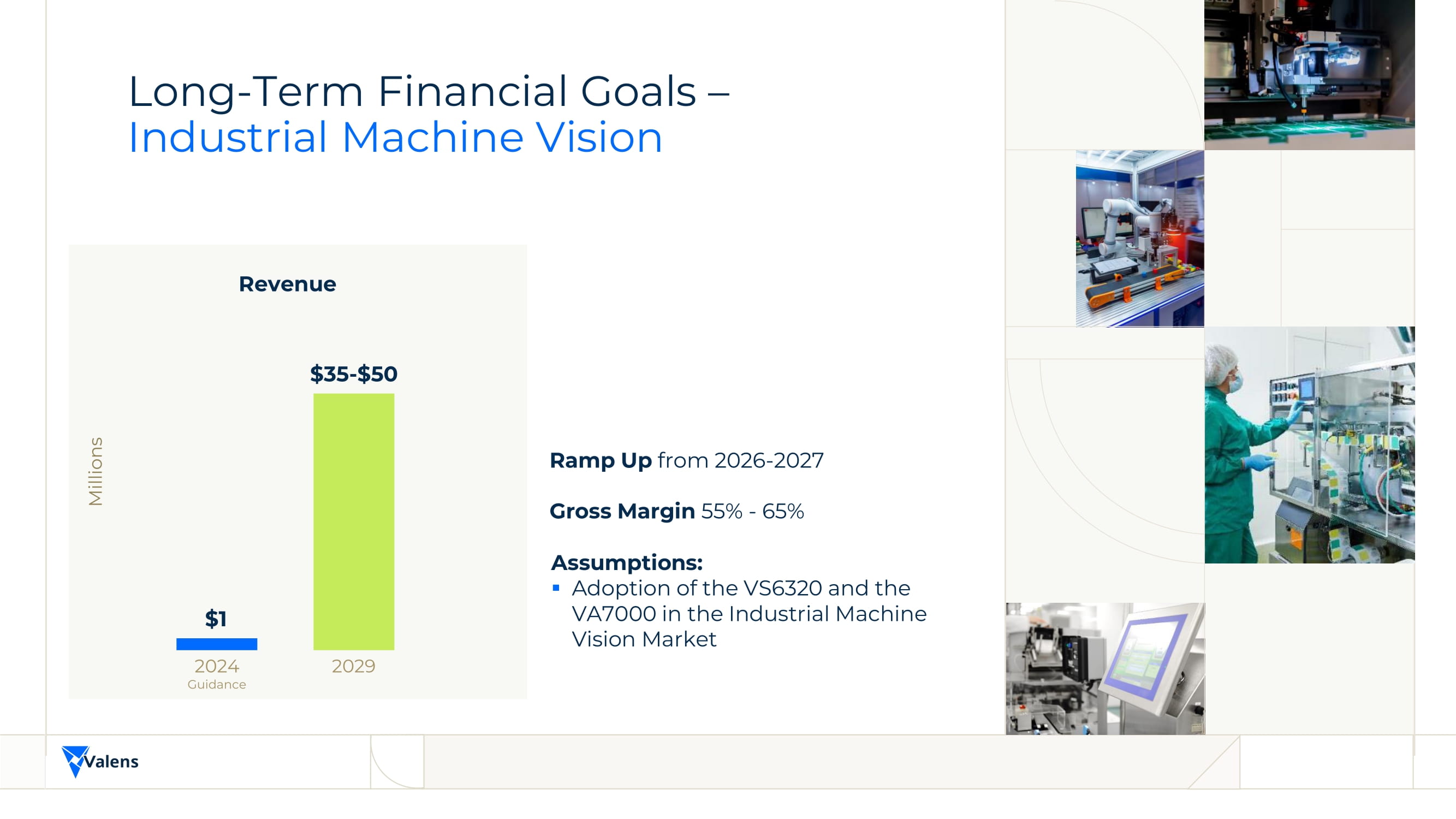Viewport: 1456px width, 819px height.
Task: Click the "$35-$50" data label
Action: [x=354, y=373]
